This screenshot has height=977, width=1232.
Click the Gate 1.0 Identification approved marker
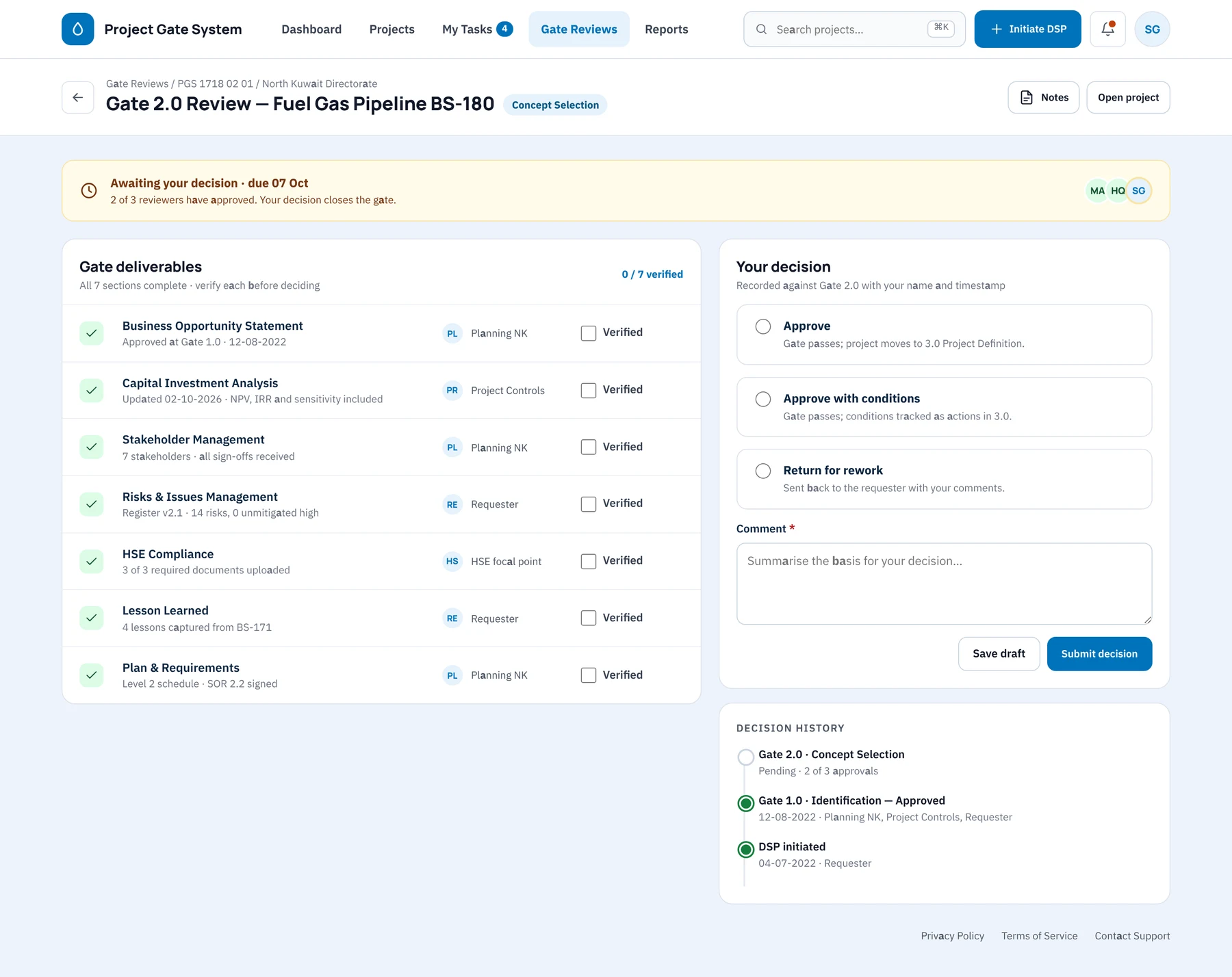[746, 803]
